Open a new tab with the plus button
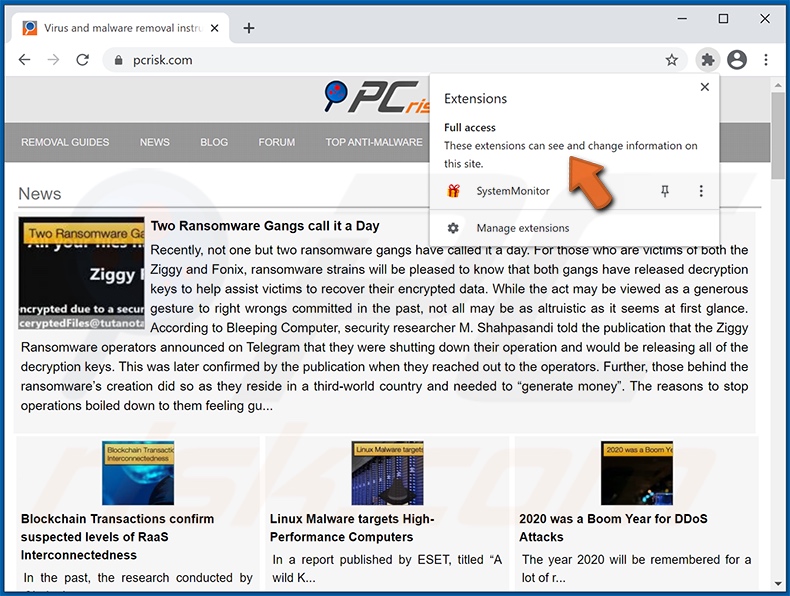Image resolution: width=790 pixels, height=596 pixels. point(248,28)
